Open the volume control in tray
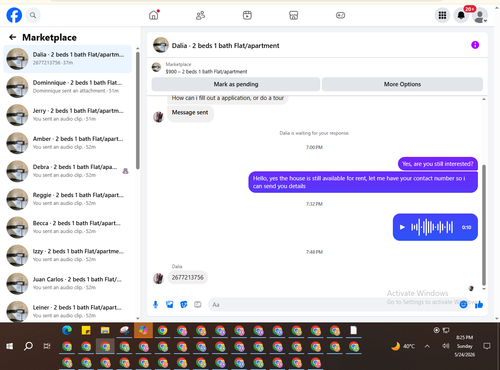This screenshot has height=370, width=500. 446,346
